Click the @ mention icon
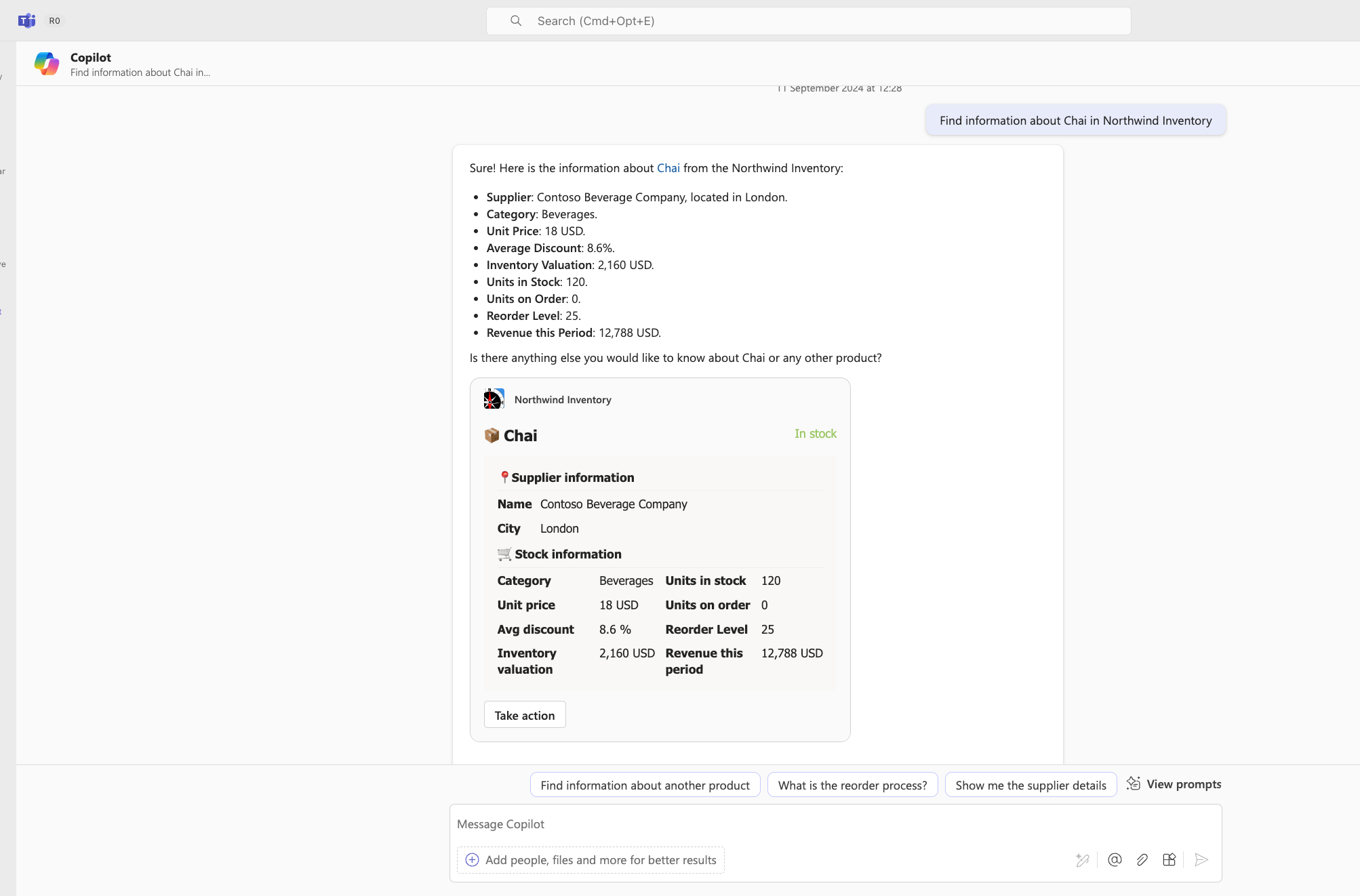The height and width of the screenshot is (896, 1360). (1115, 859)
